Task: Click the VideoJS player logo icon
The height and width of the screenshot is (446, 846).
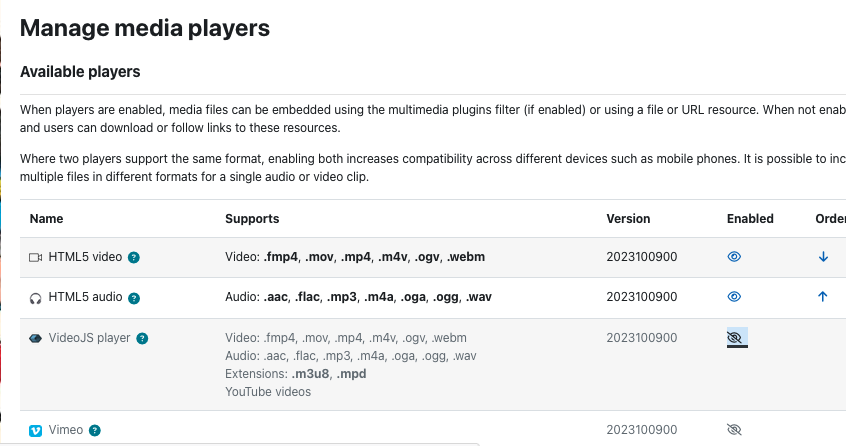Action: pos(36,339)
